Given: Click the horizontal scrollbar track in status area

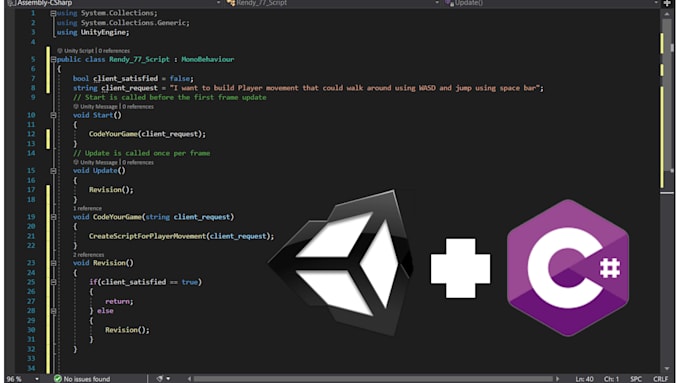Looking at the screenshot, I should click(373, 379).
